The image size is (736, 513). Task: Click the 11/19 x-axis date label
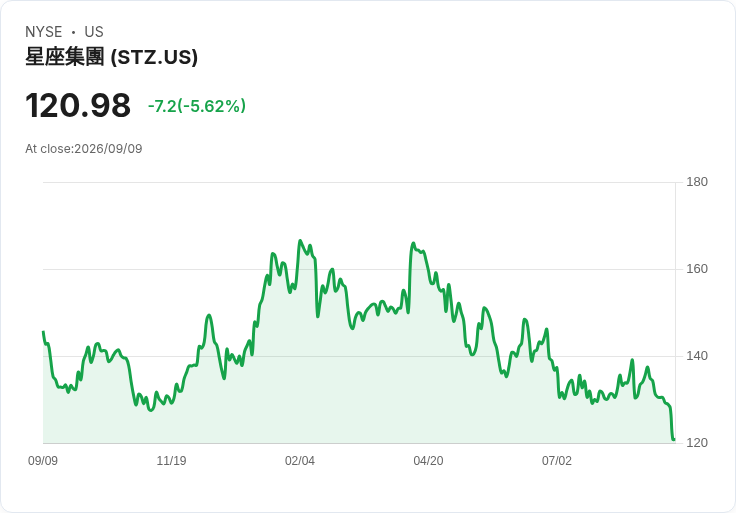(x=171, y=461)
